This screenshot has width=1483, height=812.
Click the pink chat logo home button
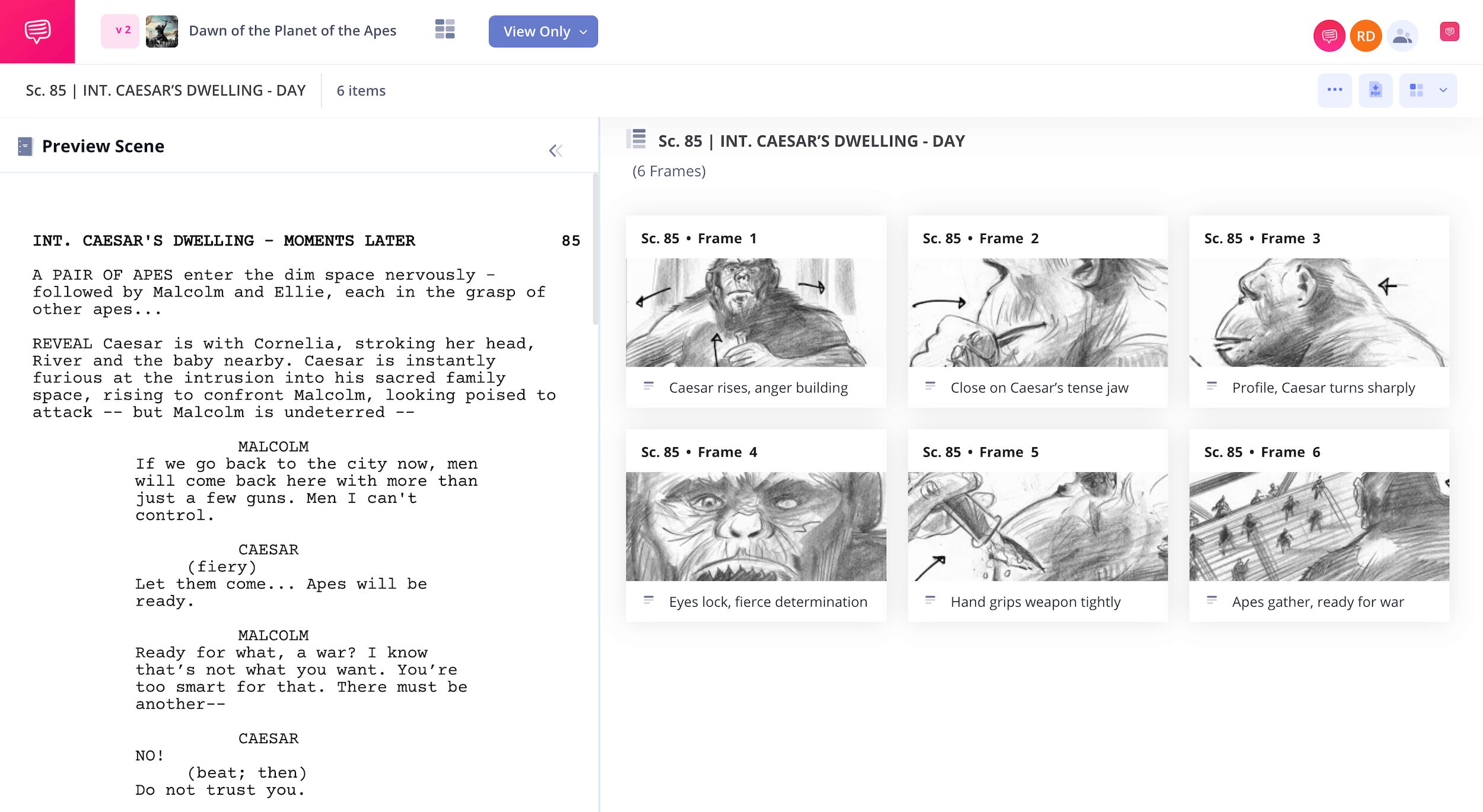pyautogui.click(x=37, y=31)
